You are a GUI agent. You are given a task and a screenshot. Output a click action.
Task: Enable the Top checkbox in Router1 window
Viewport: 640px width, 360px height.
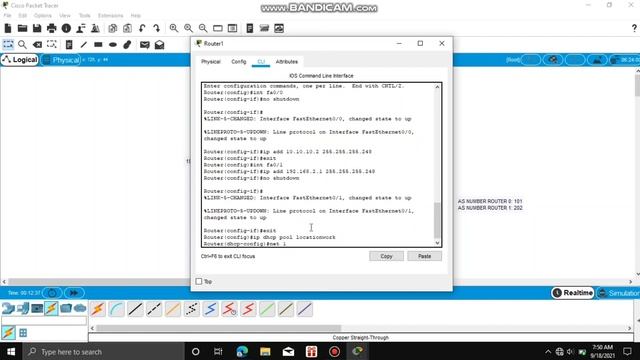tap(199, 281)
